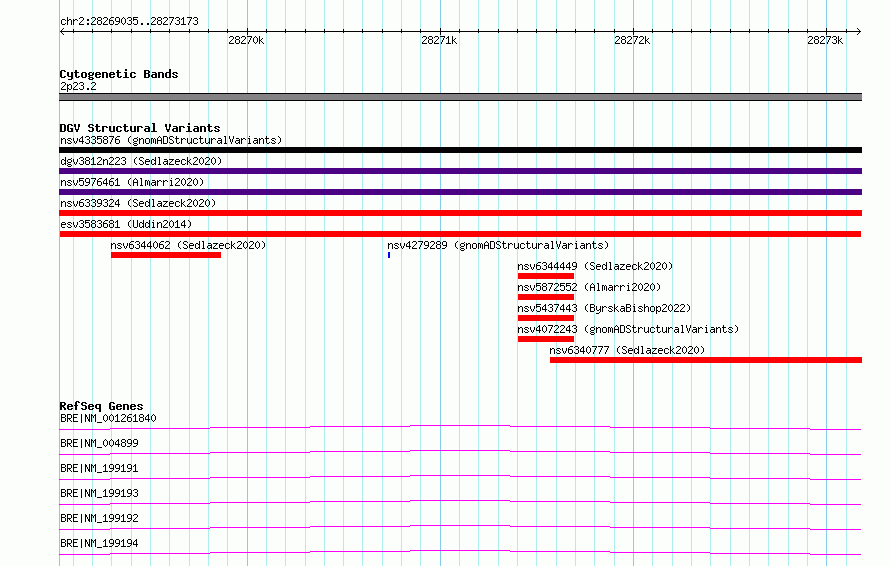The height and width of the screenshot is (566, 890).
Task: Click the 28270k ruler position
Action: 246,40
